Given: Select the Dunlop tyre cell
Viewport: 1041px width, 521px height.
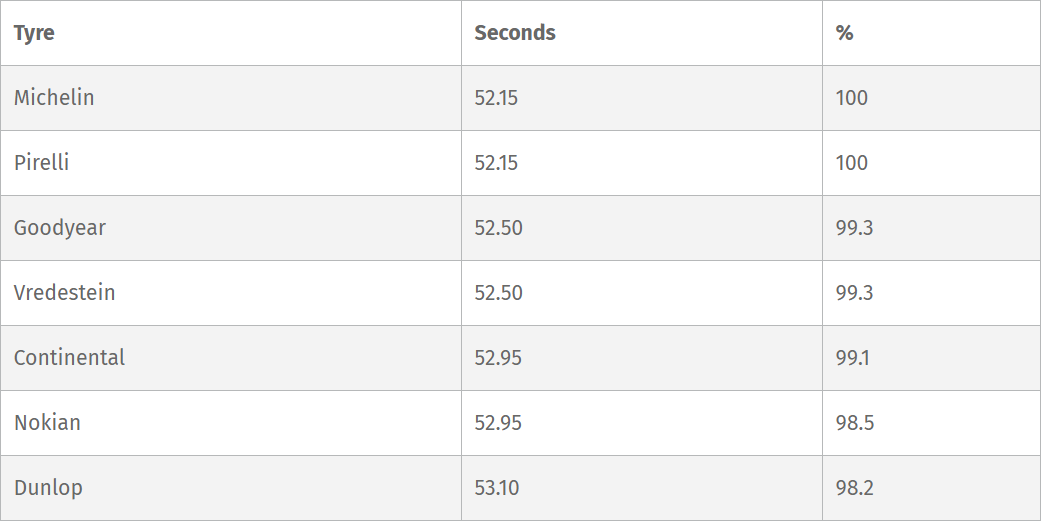Looking at the screenshot, I should click(x=49, y=488).
